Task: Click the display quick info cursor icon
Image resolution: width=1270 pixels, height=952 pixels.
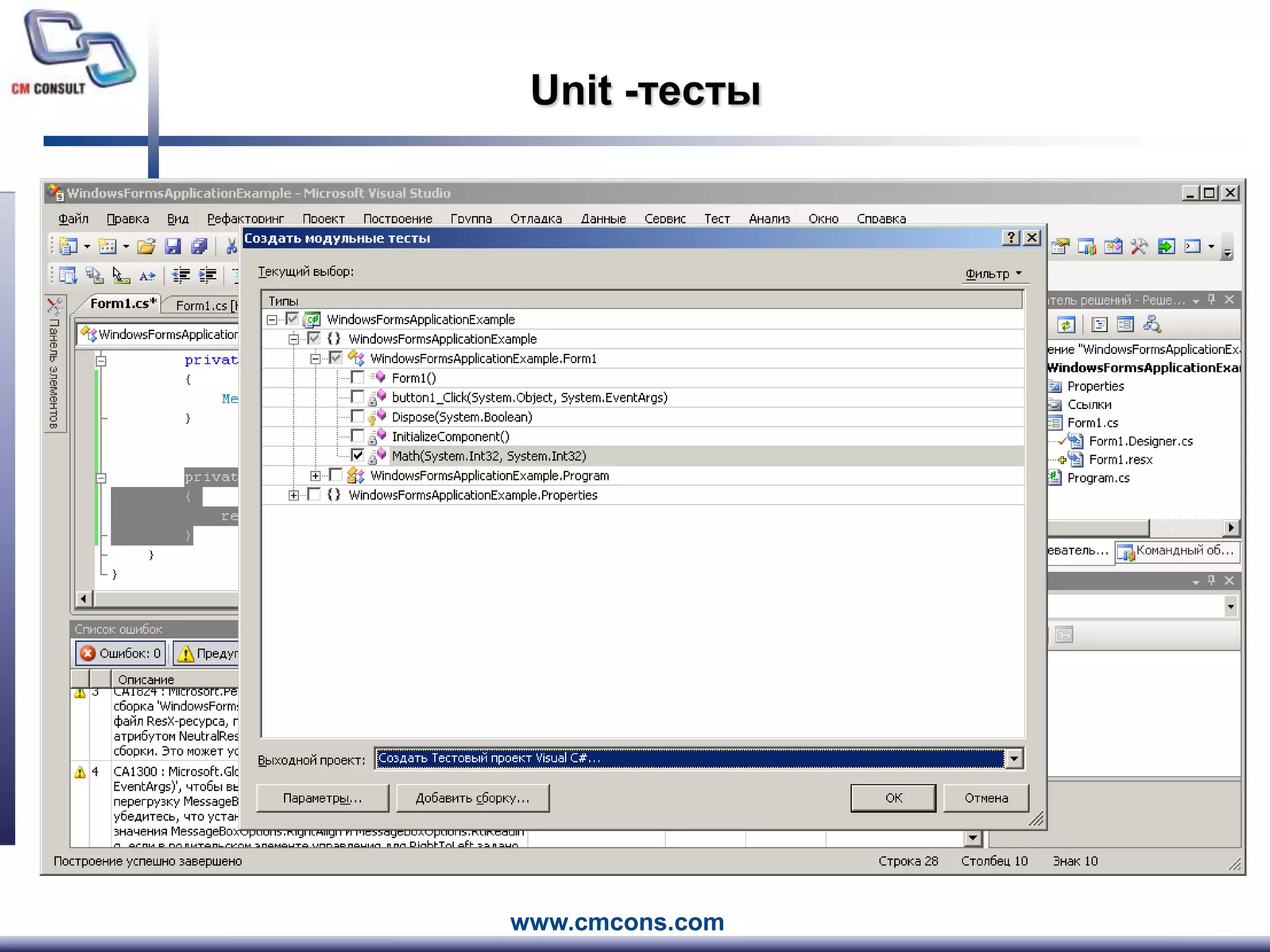Action: click(x=120, y=275)
